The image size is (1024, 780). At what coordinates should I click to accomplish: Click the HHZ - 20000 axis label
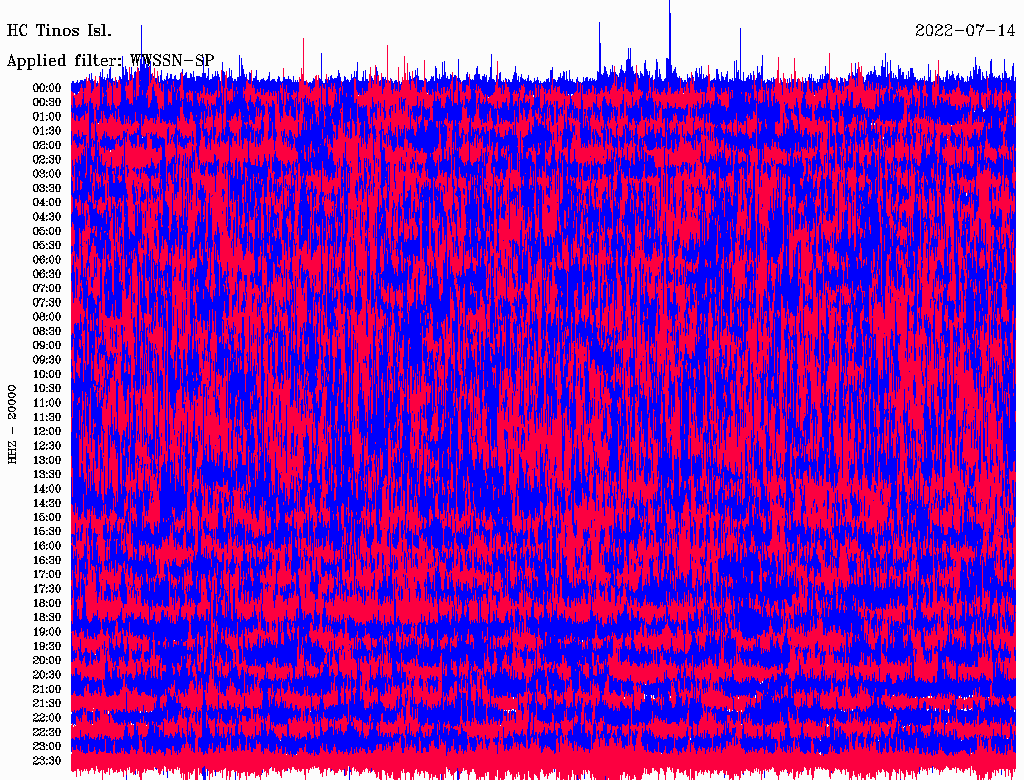13,423
